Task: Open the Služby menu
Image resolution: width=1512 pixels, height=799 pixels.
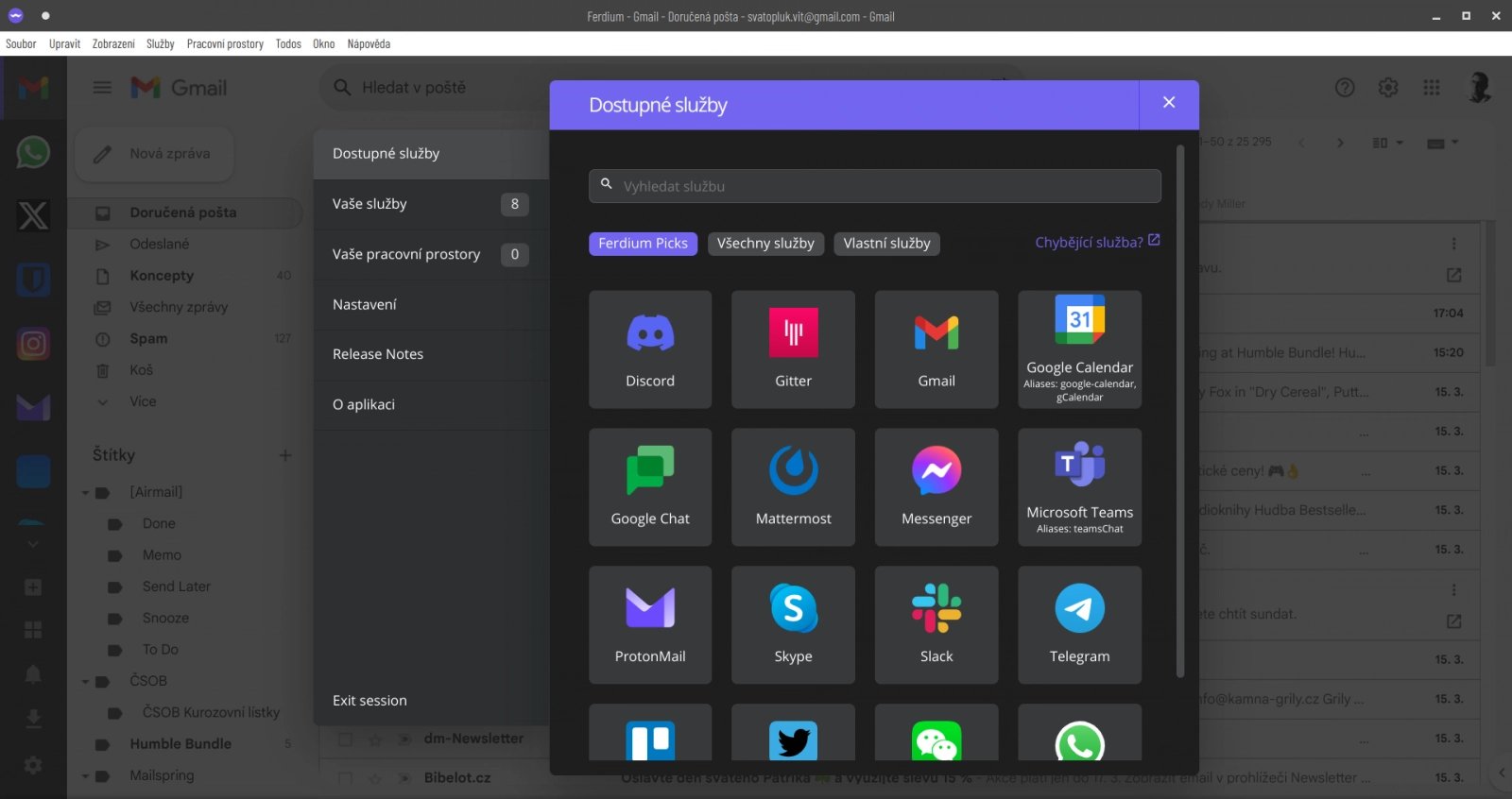Action: click(x=161, y=43)
